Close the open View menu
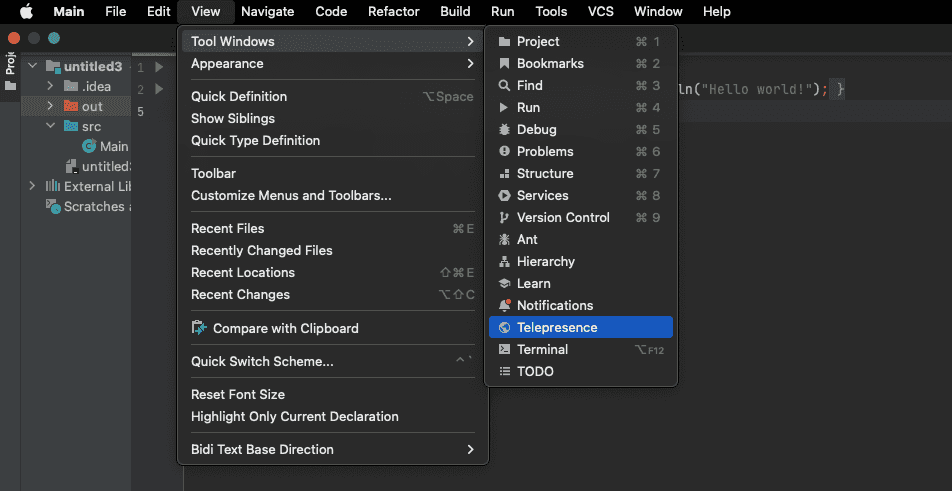The image size is (952, 491). click(x=205, y=12)
